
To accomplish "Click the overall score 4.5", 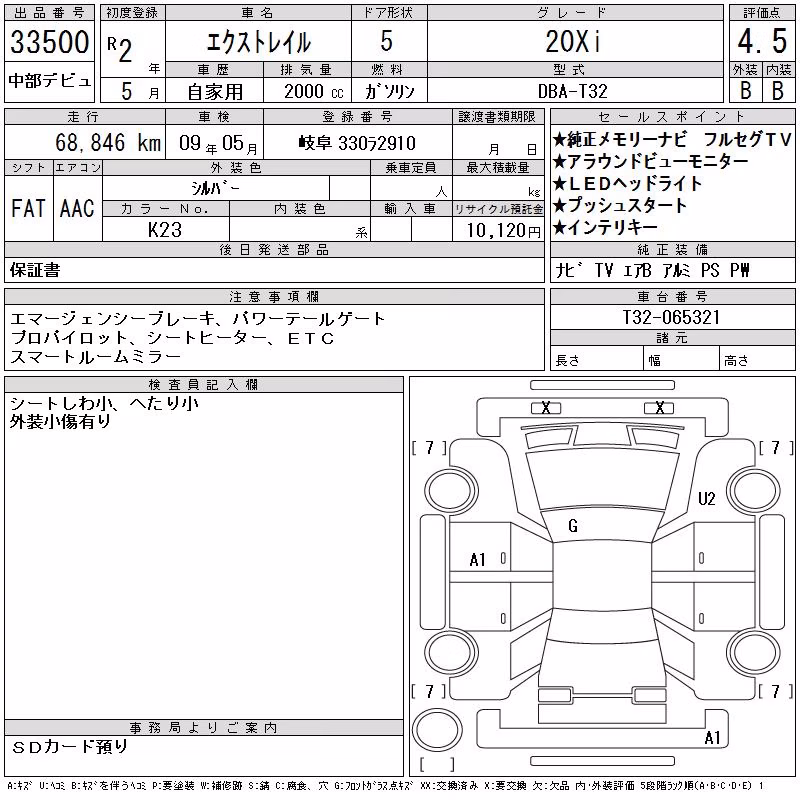I will [x=762, y=41].
